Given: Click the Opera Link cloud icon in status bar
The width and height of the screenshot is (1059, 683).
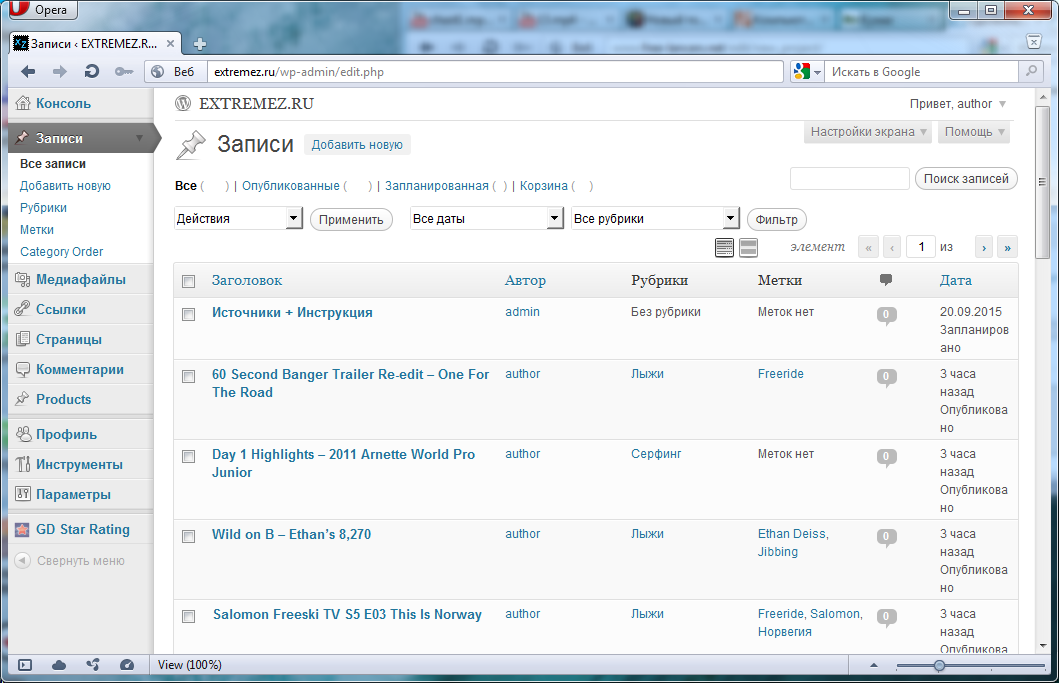Looking at the screenshot, I should (59, 665).
